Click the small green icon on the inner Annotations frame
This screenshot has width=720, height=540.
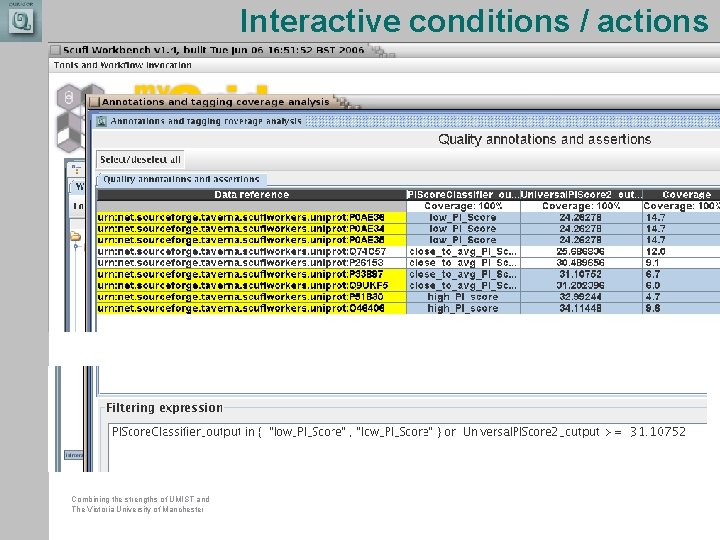101,121
